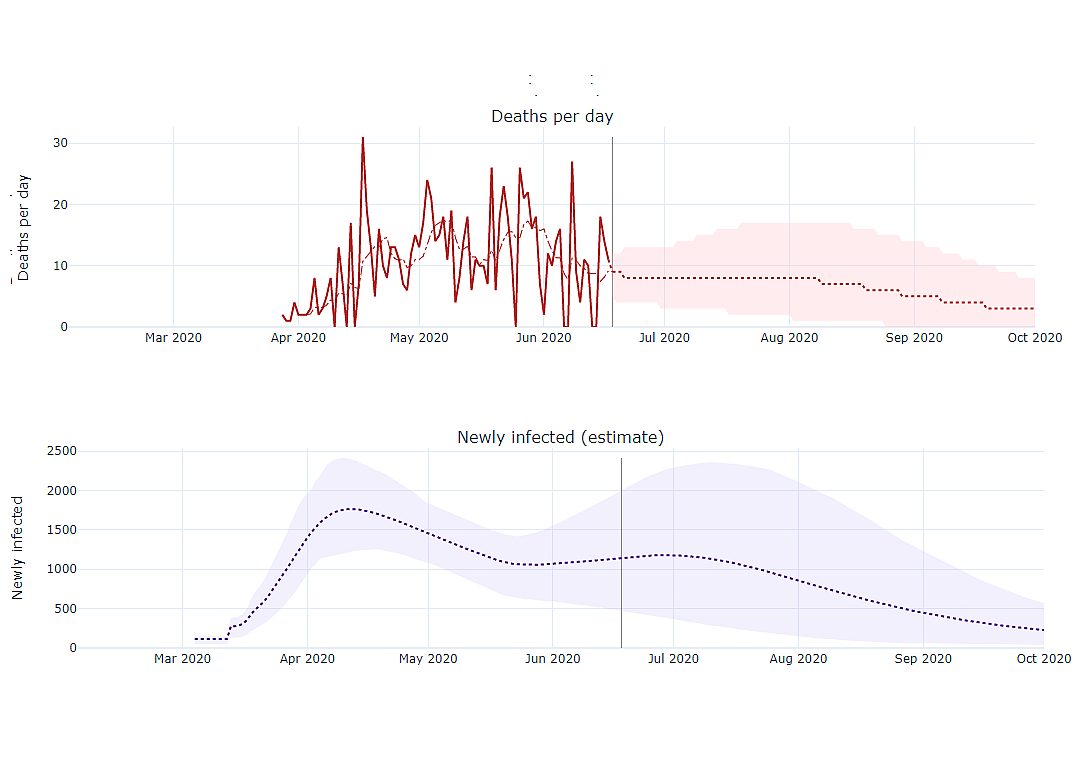Click the 1000 value on infections y-axis
This screenshot has height=770, width=1080.
(x=62, y=569)
